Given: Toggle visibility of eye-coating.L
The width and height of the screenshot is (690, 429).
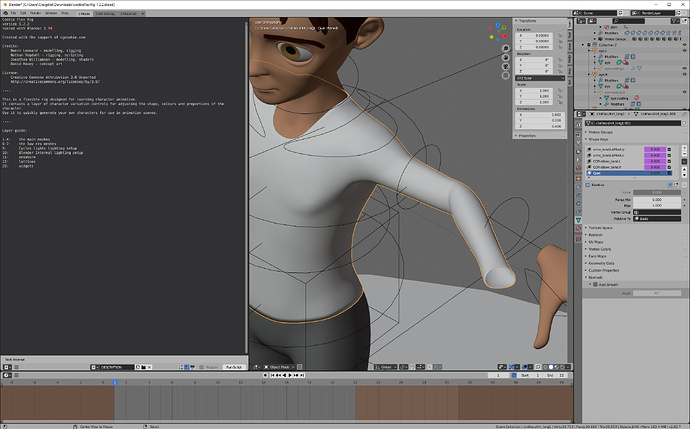Looking at the screenshot, I should [x=684, y=69].
